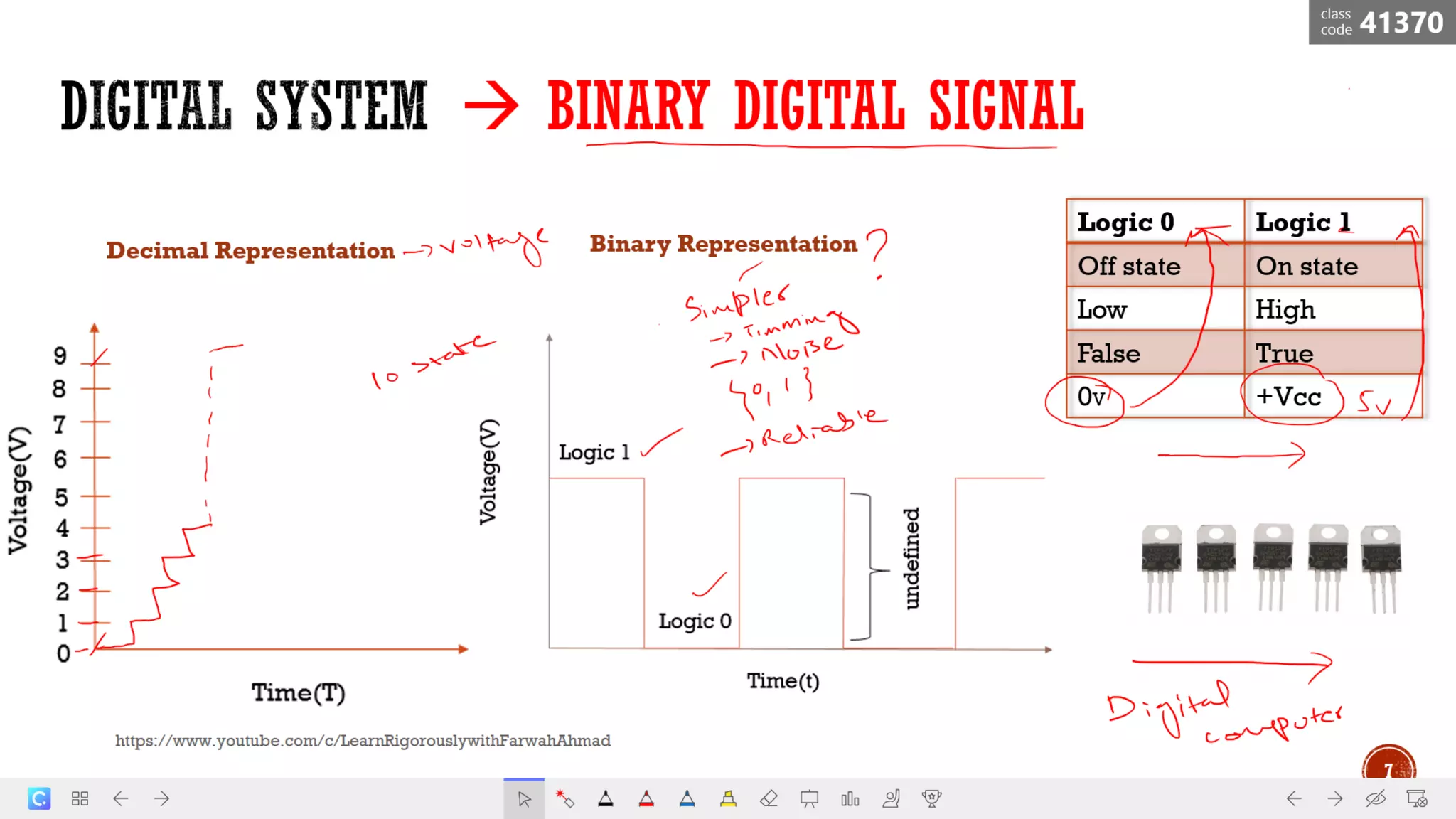Click the "0v" table cell

[1155, 397]
